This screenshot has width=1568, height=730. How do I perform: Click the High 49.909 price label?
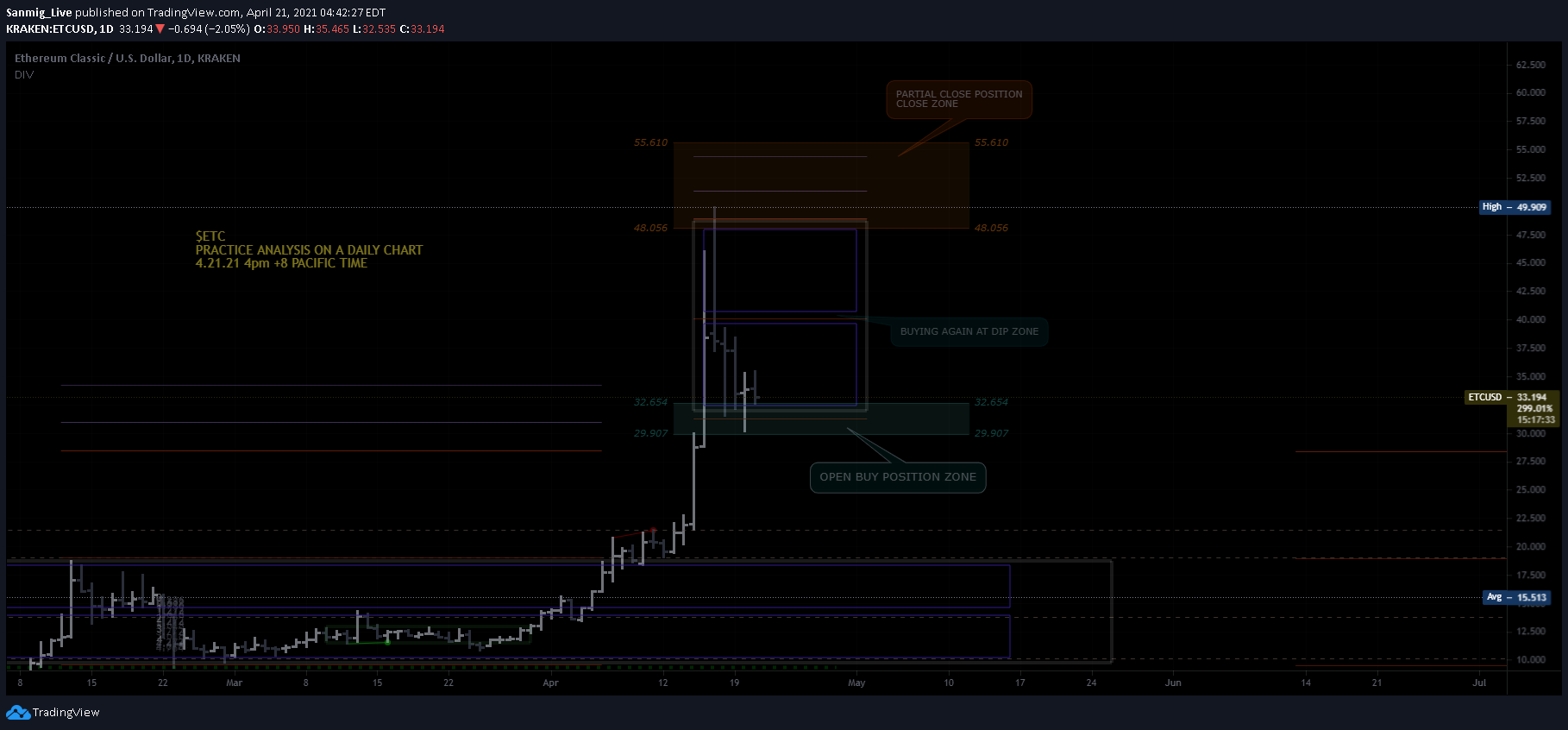[1515, 207]
